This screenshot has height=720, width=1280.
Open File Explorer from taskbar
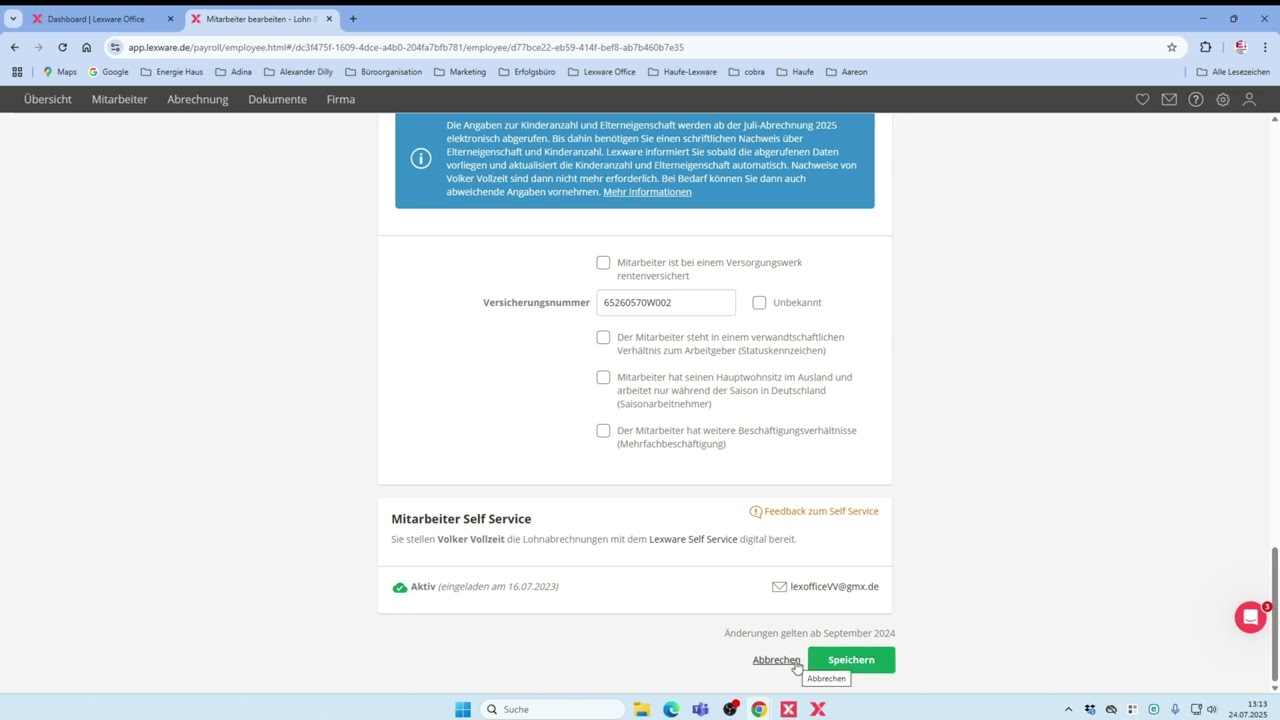click(642, 709)
